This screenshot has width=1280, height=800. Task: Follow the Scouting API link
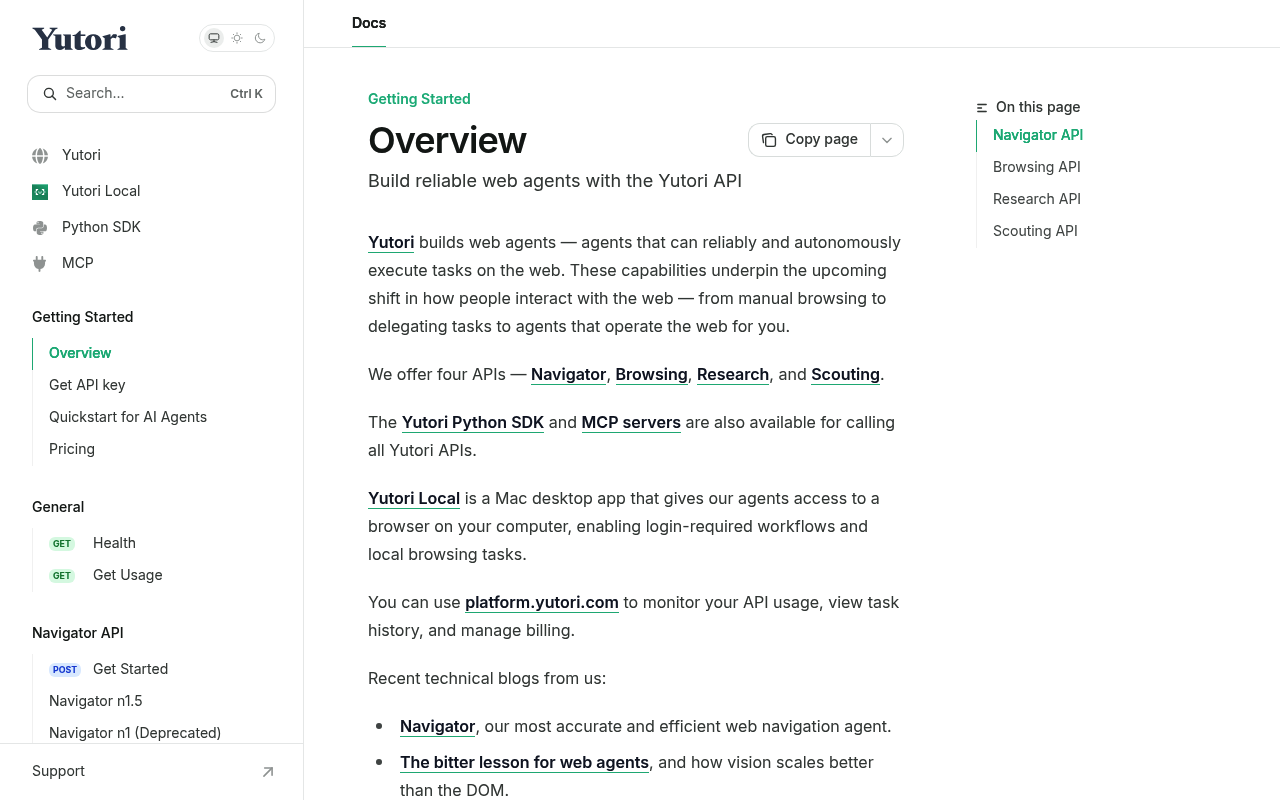846,374
